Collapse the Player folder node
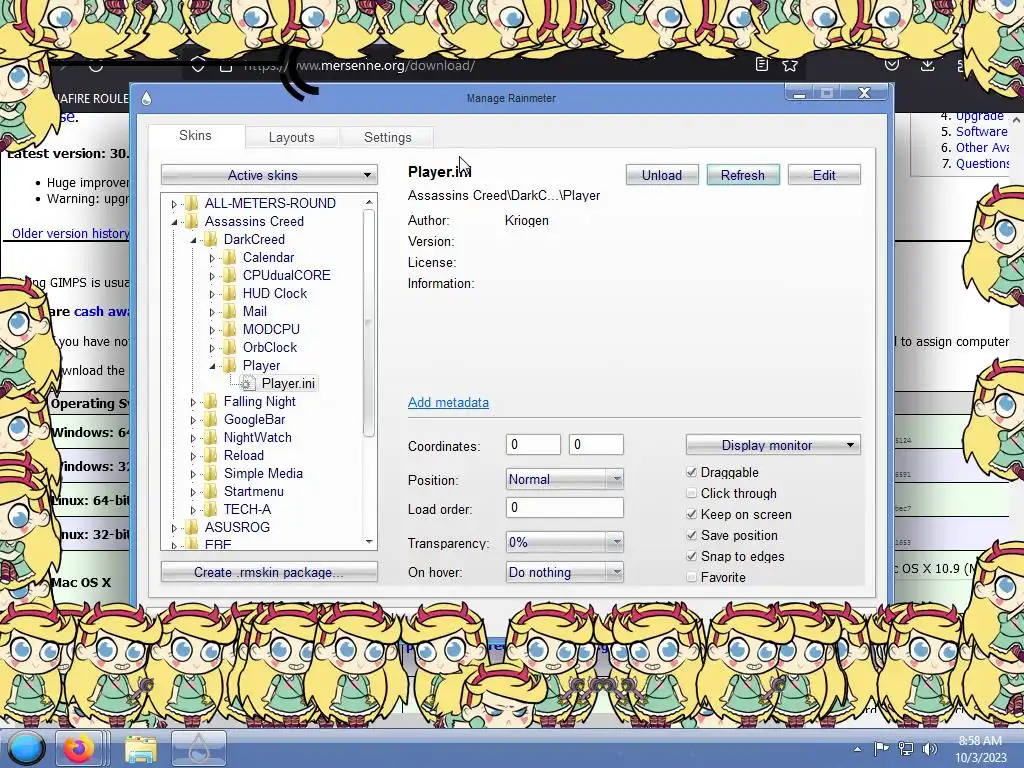The width and height of the screenshot is (1024, 768). click(x=212, y=366)
